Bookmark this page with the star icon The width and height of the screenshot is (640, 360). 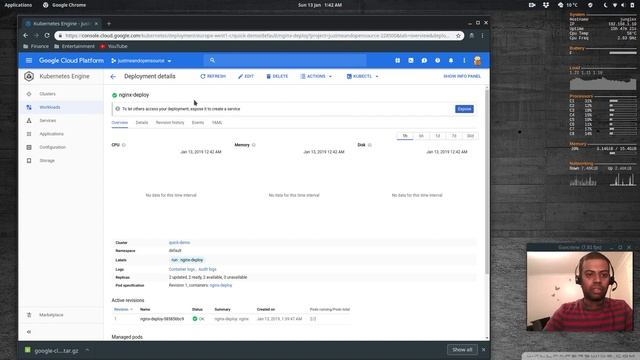click(458, 36)
